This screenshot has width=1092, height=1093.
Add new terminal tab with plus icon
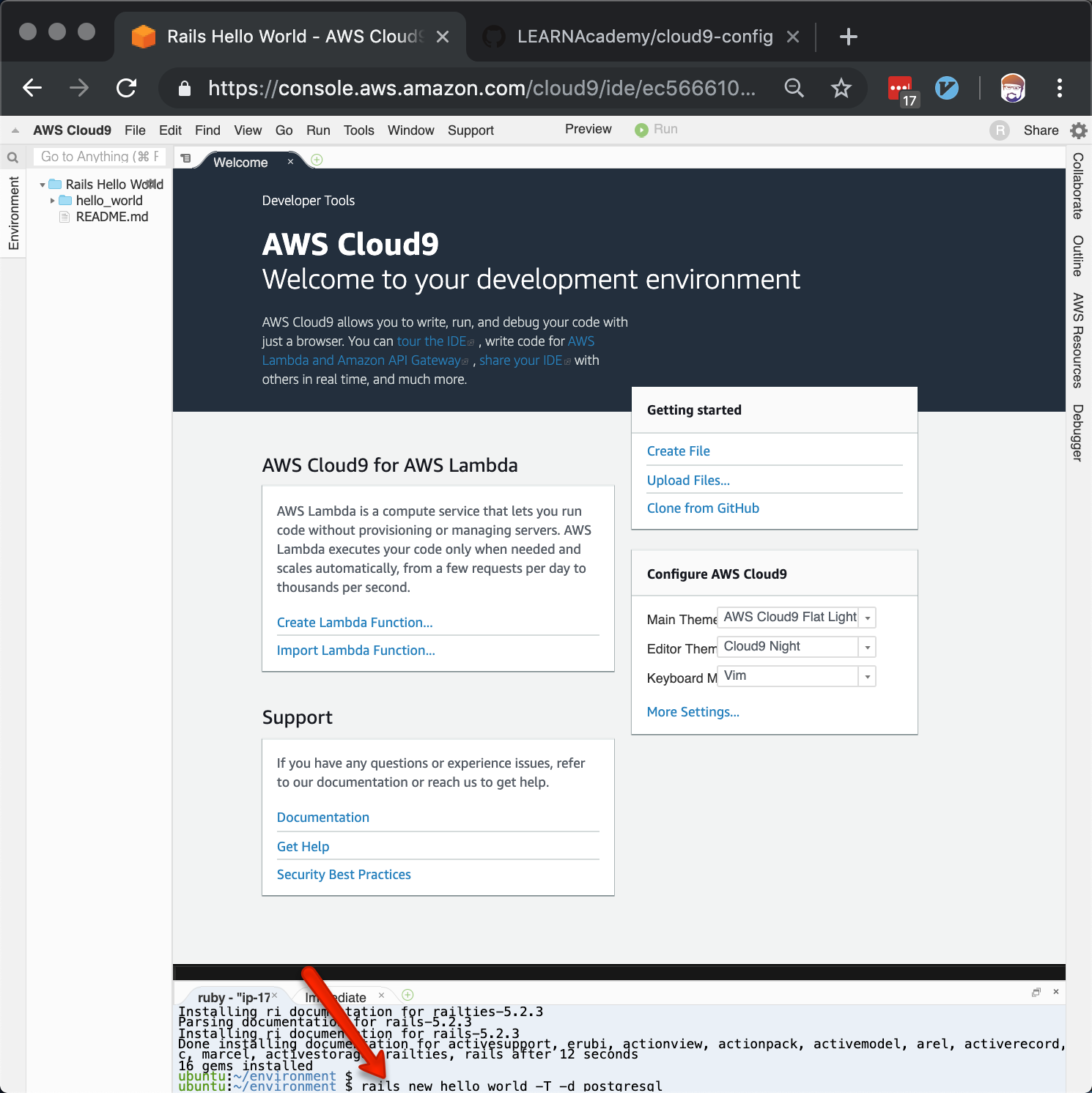(x=408, y=995)
